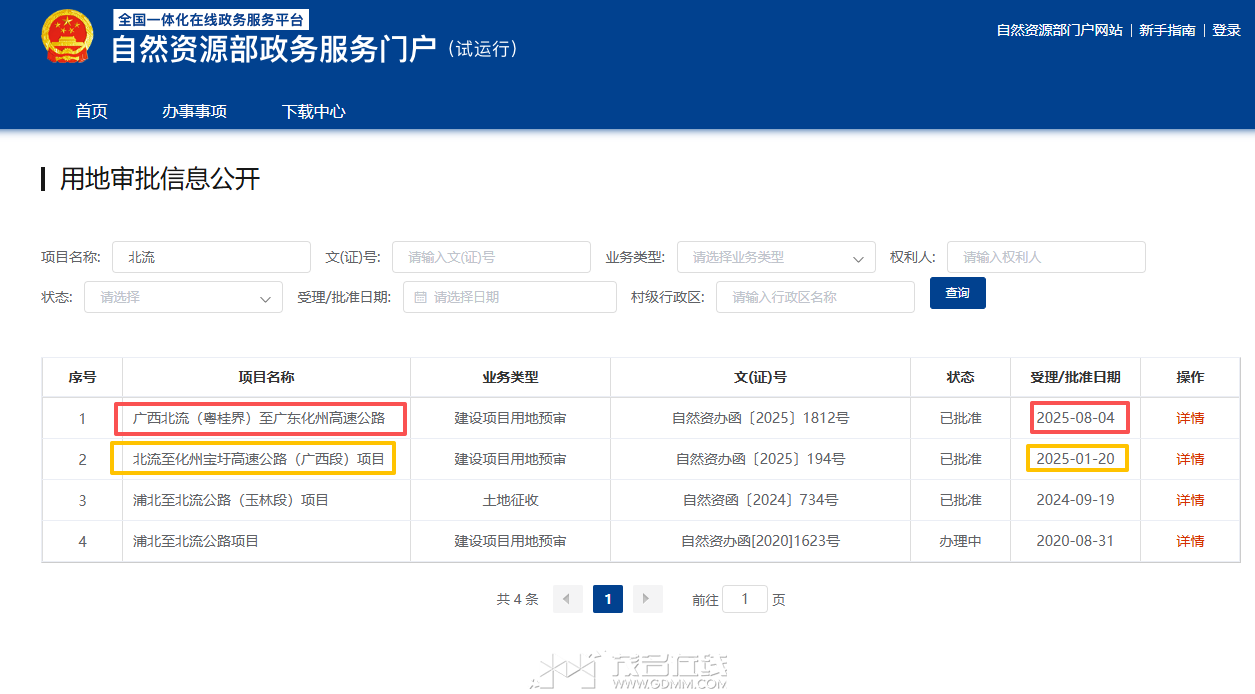Click the national emblem logo icon
The height and width of the screenshot is (694, 1255).
[x=67, y=38]
